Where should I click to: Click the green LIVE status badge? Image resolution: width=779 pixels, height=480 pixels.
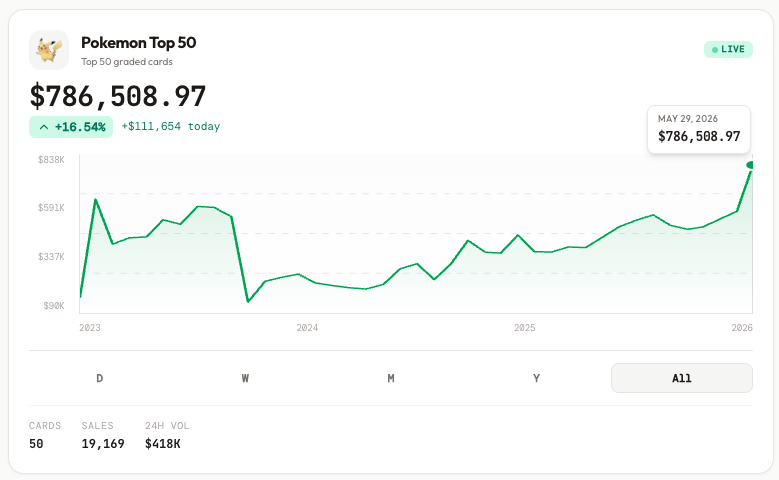tap(728, 49)
